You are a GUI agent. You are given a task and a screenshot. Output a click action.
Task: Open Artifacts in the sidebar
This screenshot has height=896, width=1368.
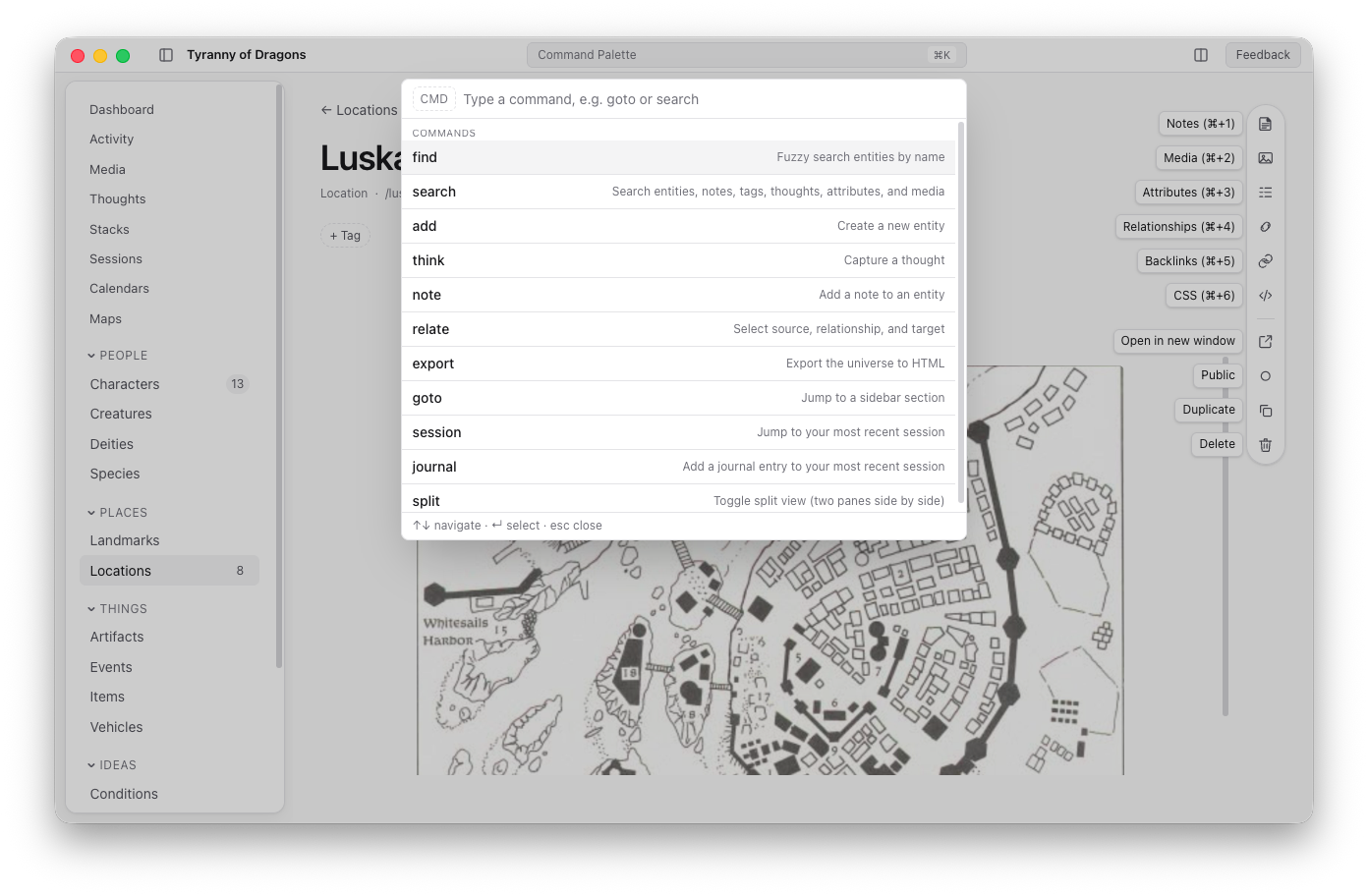[x=169, y=638]
